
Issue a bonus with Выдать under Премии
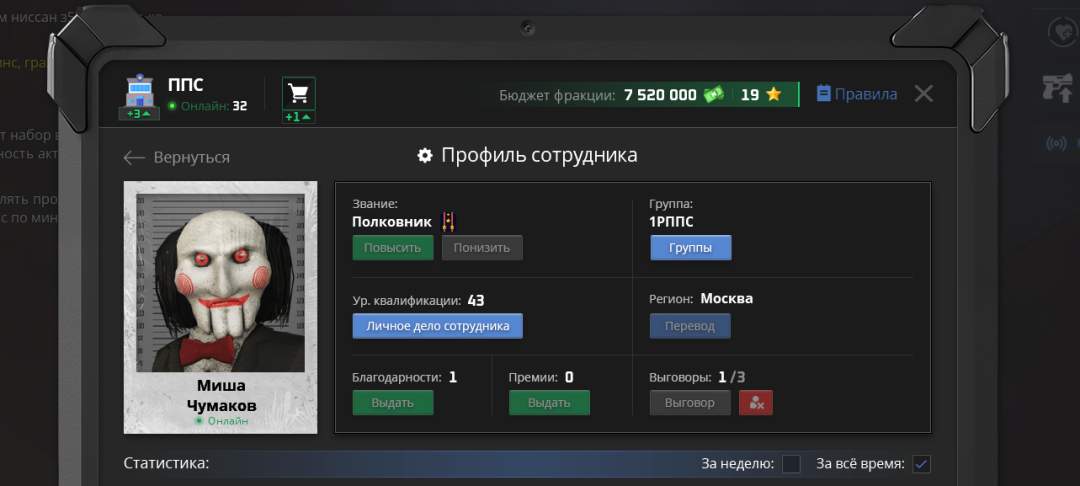click(x=549, y=403)
